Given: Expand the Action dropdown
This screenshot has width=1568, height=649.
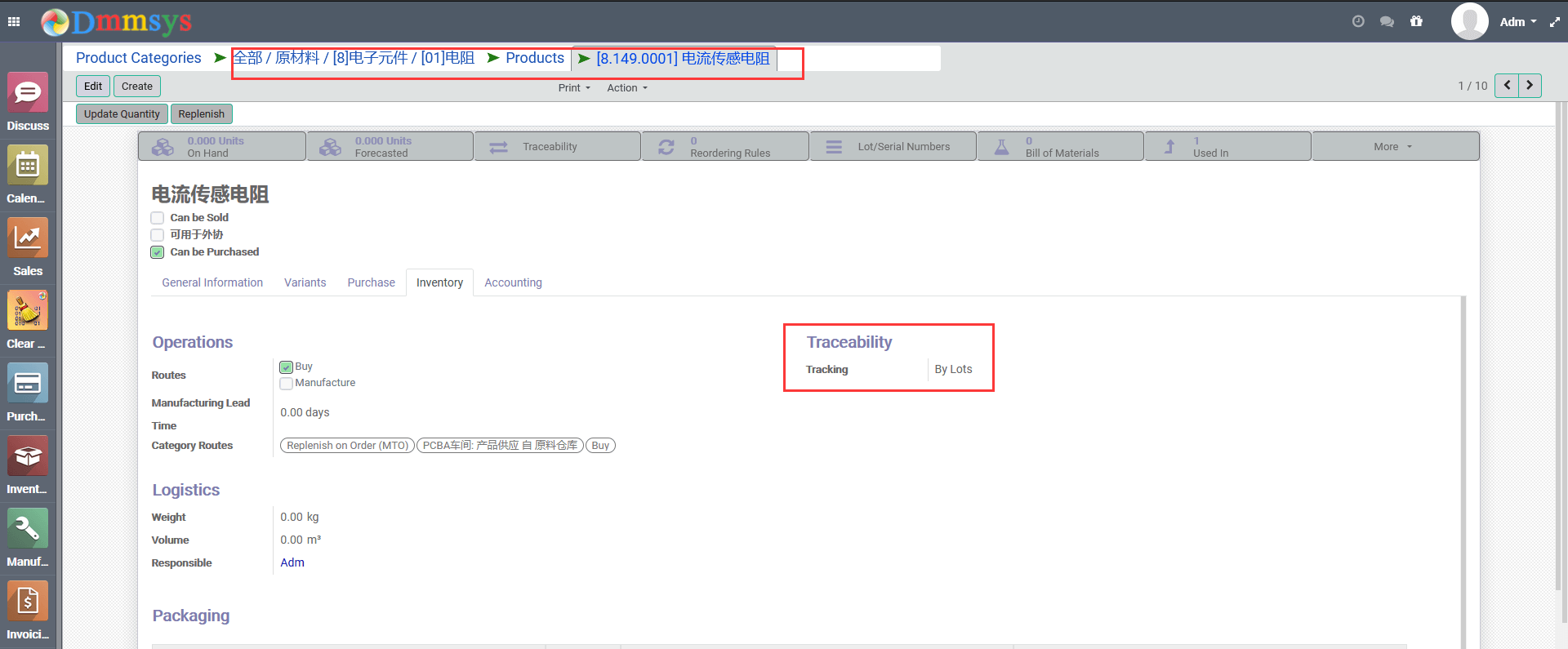Looking at the screenshot, I should (627, 88).
